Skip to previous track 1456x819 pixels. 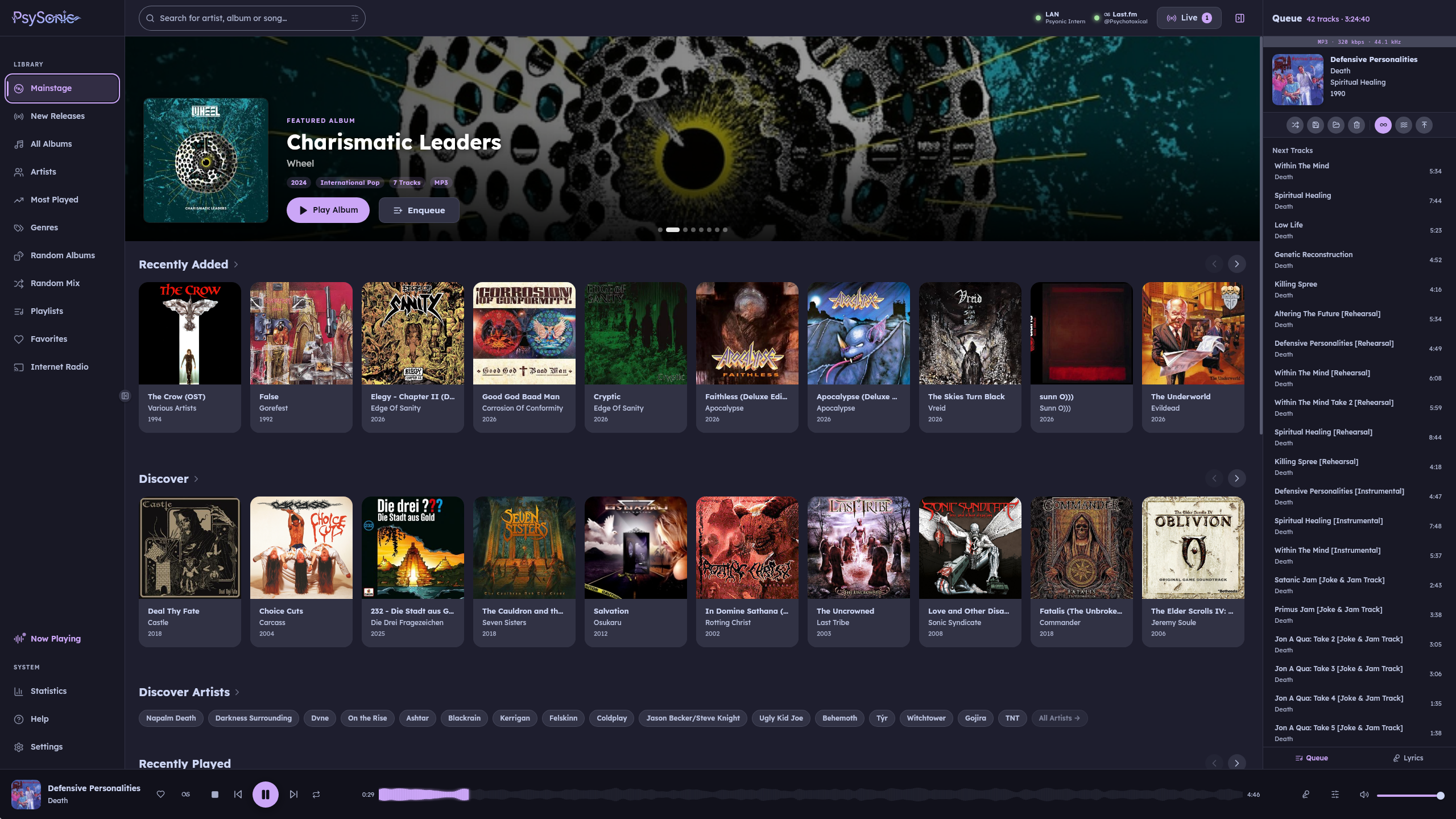pos(238,795)
